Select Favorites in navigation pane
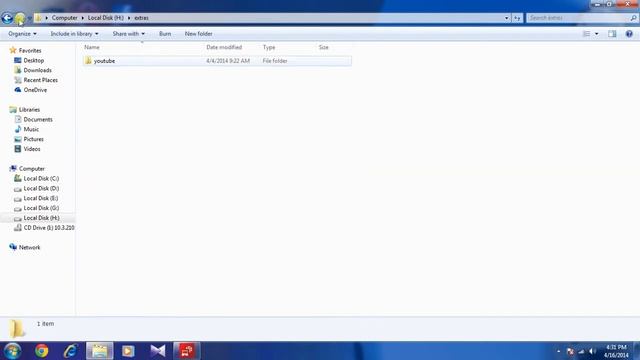The image size is (640, 360). 30,51
